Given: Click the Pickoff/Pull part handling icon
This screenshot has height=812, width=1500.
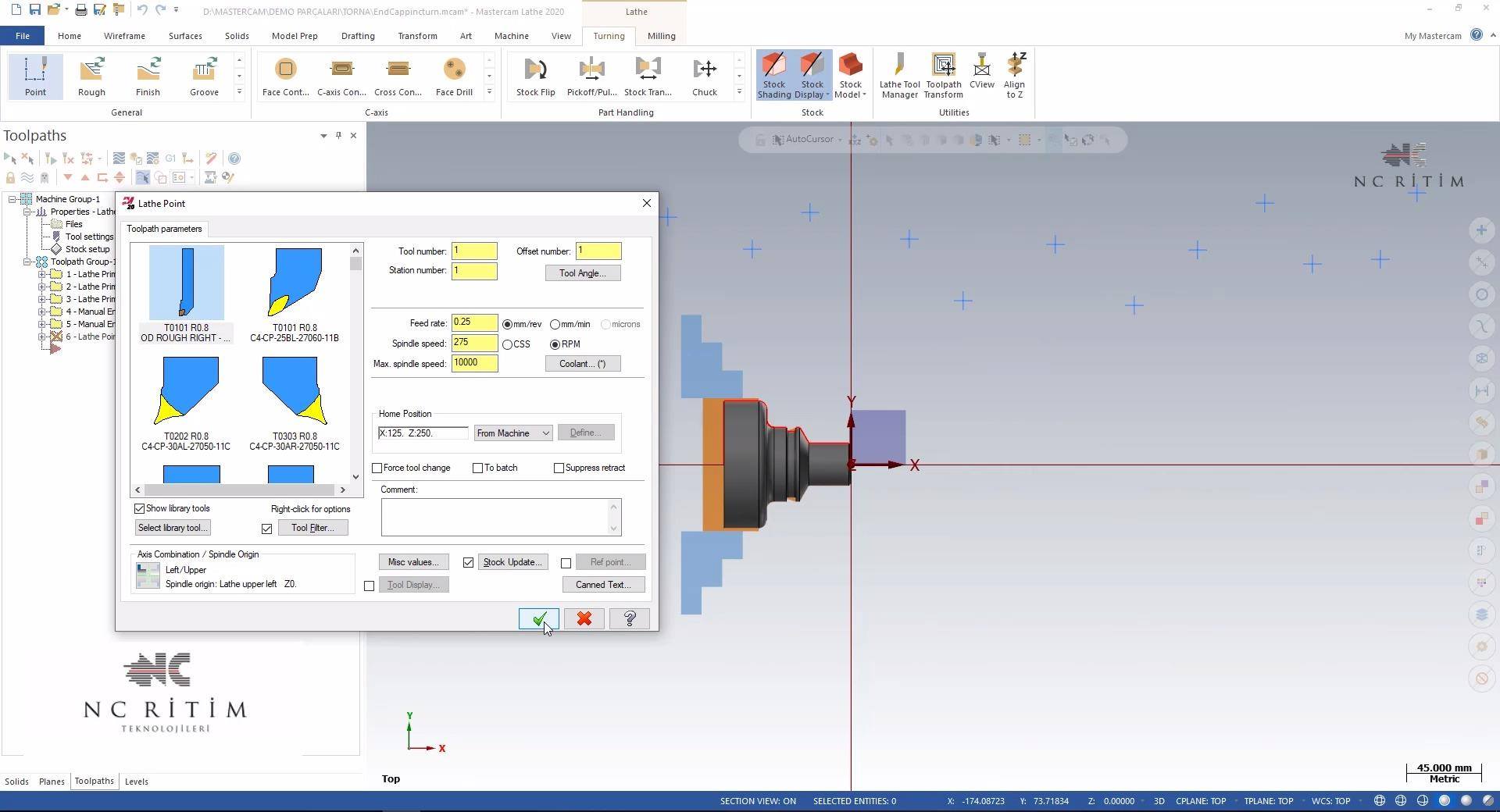Looking at the screenshot, I should pyautogui.click(x=592, y=76).
